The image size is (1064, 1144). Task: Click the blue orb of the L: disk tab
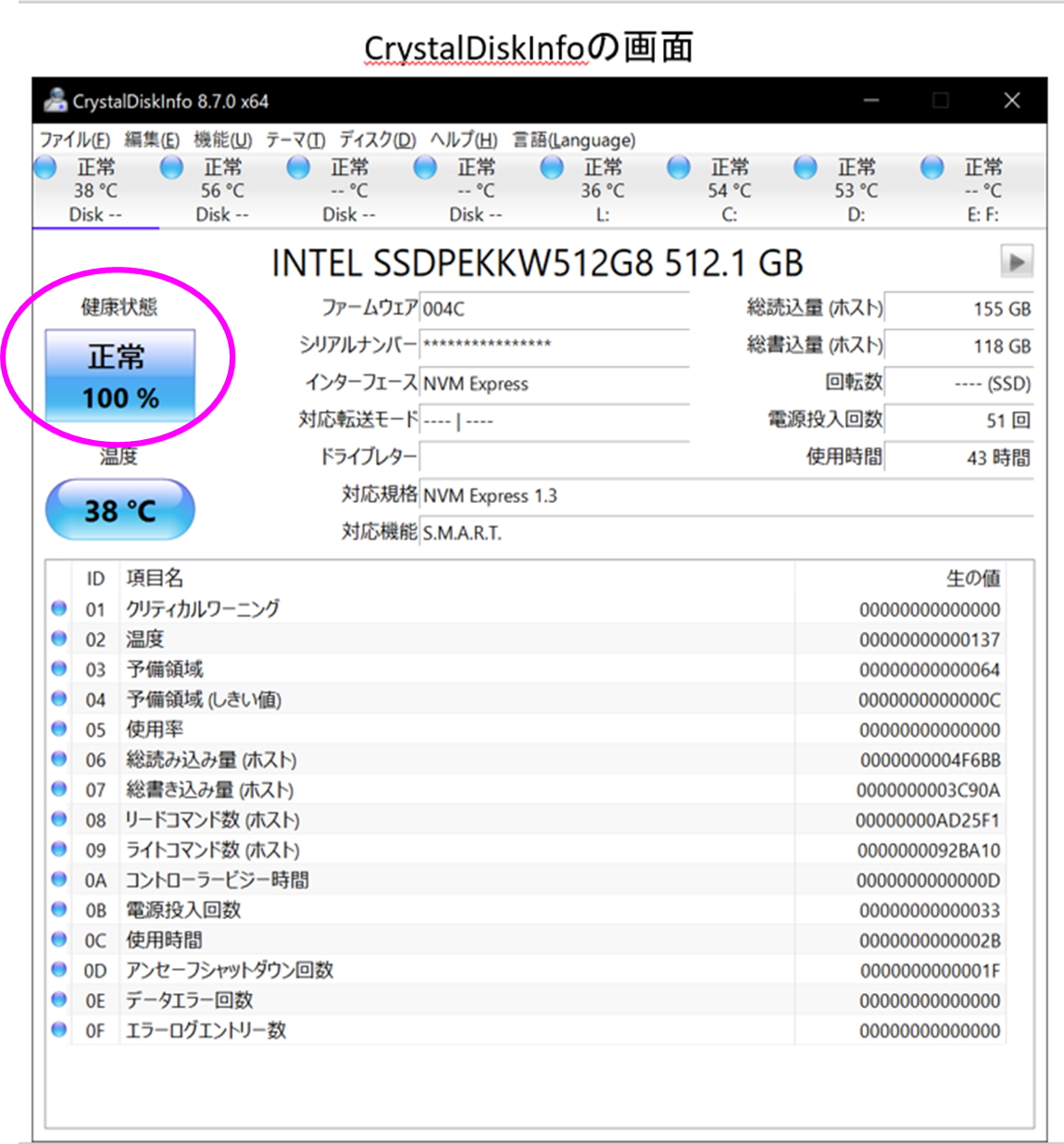point(553,168)
